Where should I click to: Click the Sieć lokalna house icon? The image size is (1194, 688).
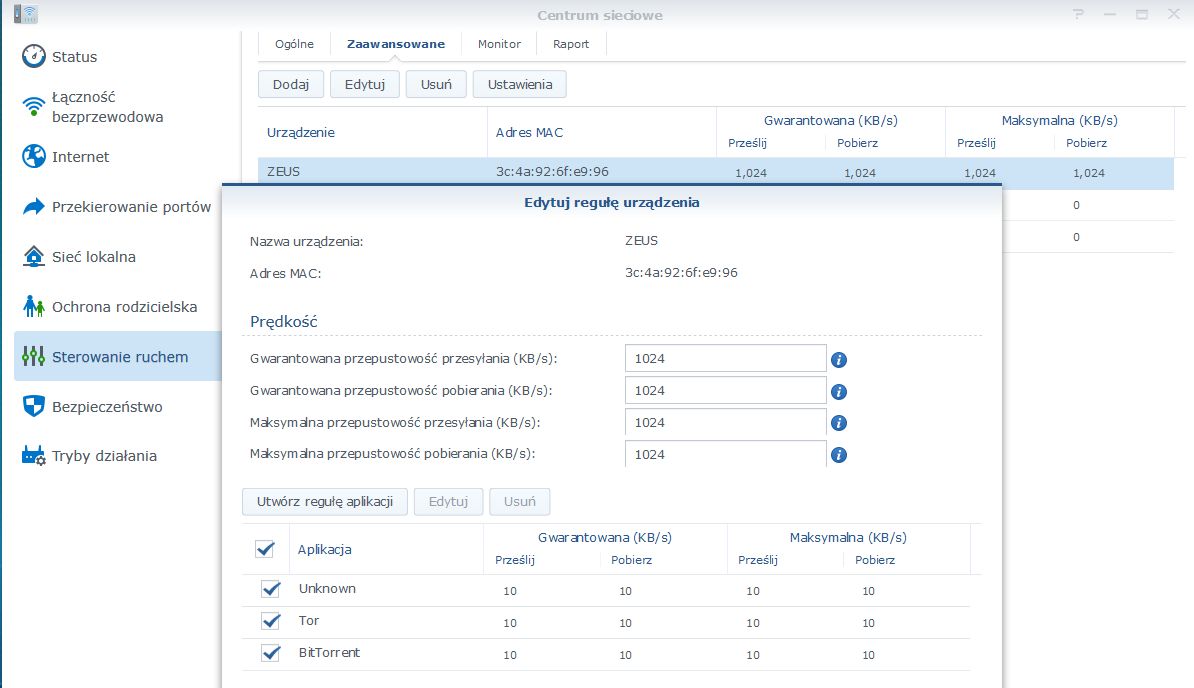(34, 256)
